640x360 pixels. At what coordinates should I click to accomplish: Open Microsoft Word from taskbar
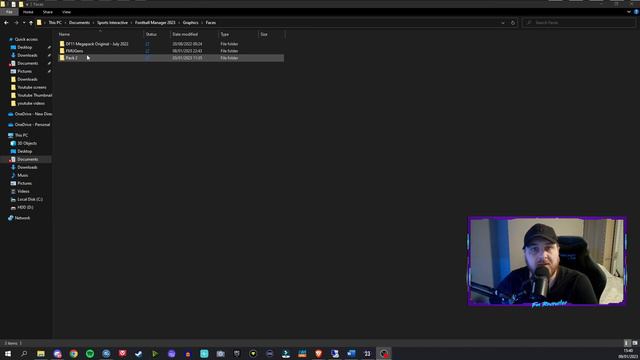(x=351, y=353)
